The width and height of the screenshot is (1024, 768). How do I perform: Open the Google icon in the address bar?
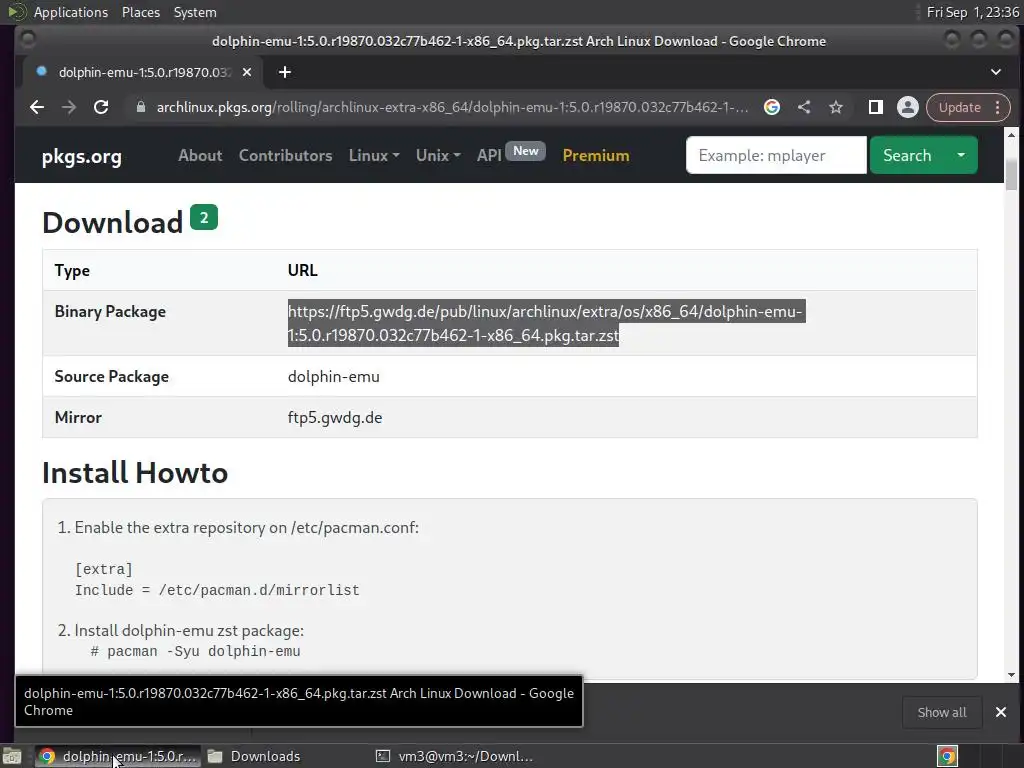(x=772, y=107)
